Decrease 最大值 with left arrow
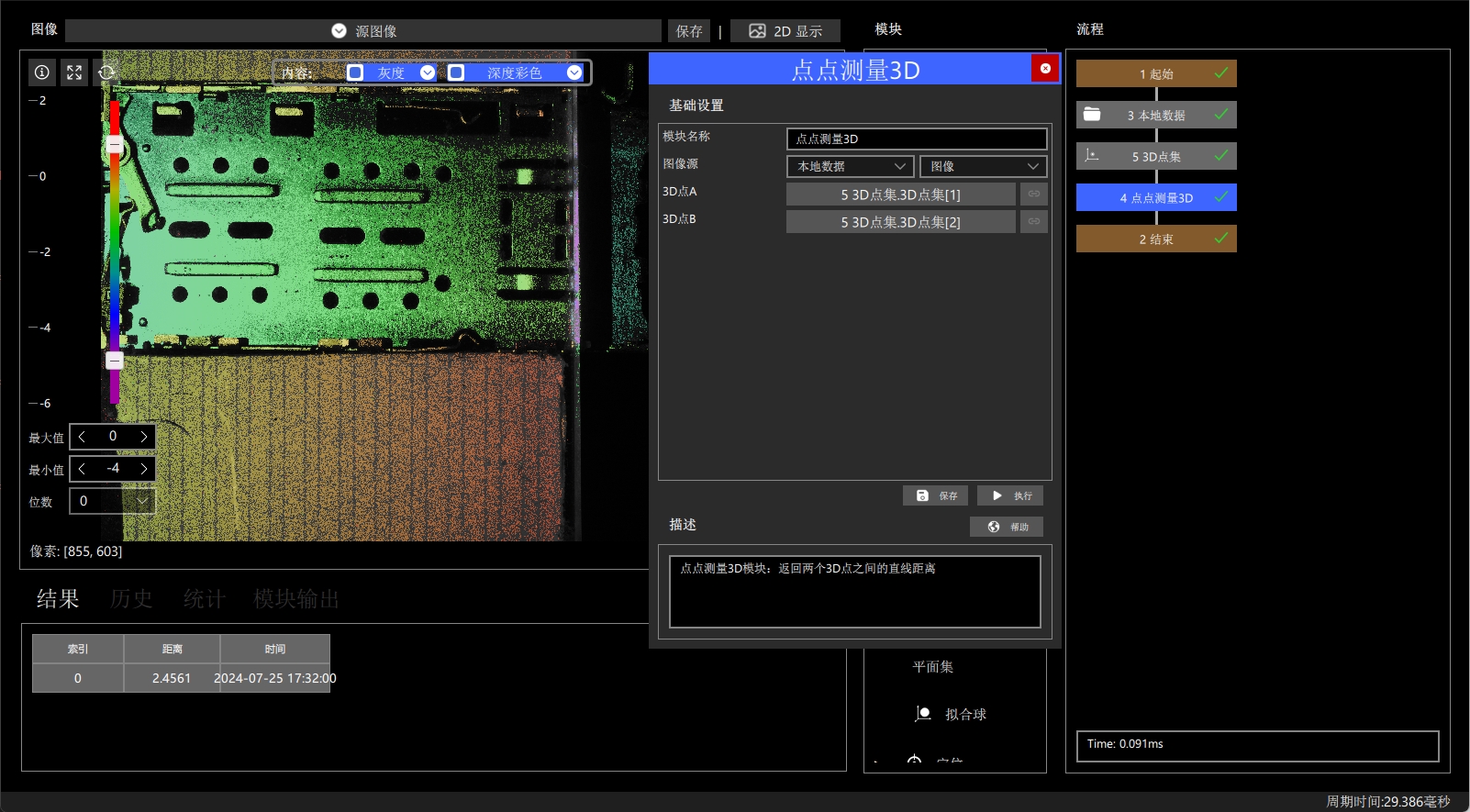 point(83,437)
